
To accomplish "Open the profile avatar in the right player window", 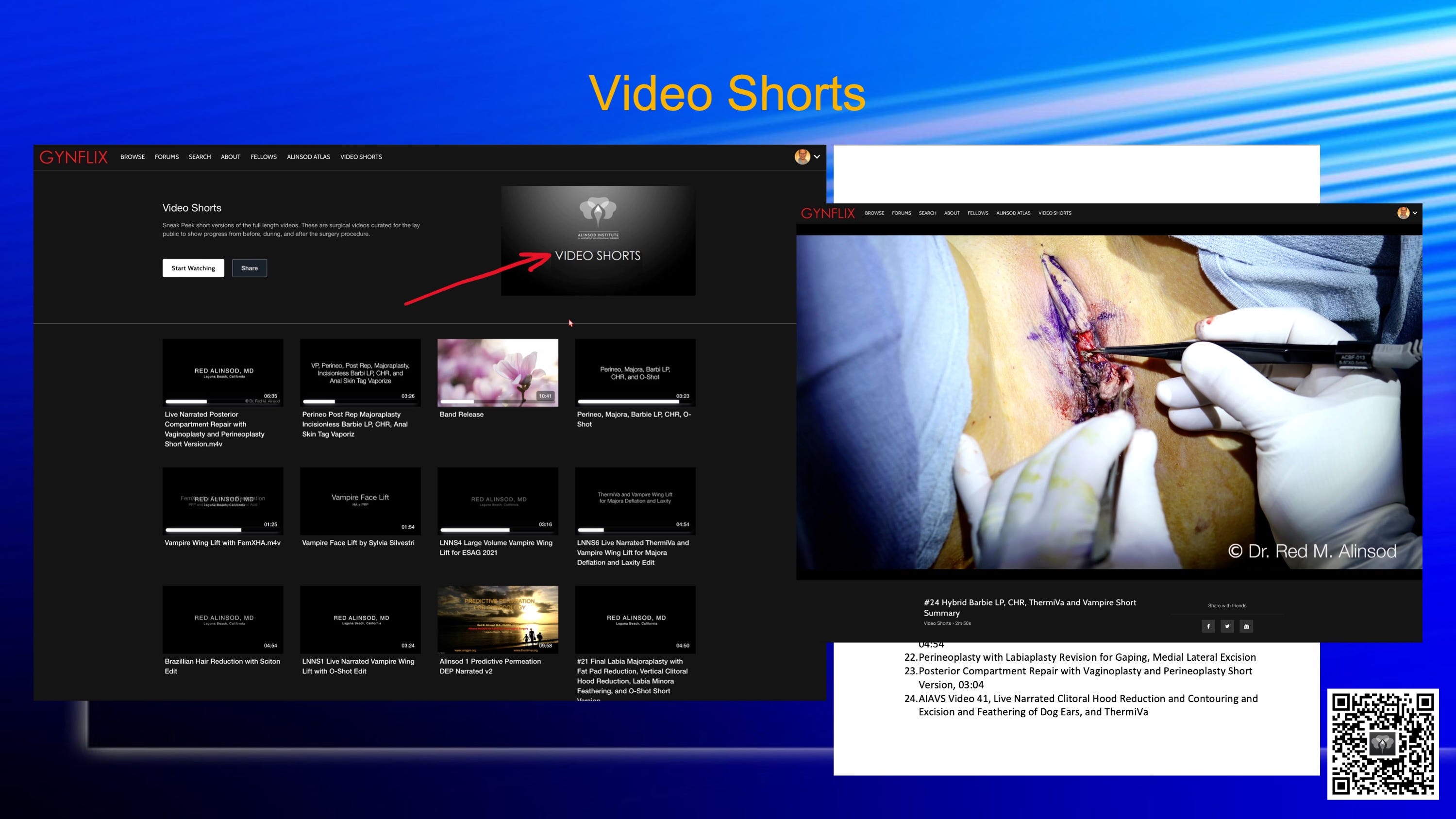I will 1403,213.
